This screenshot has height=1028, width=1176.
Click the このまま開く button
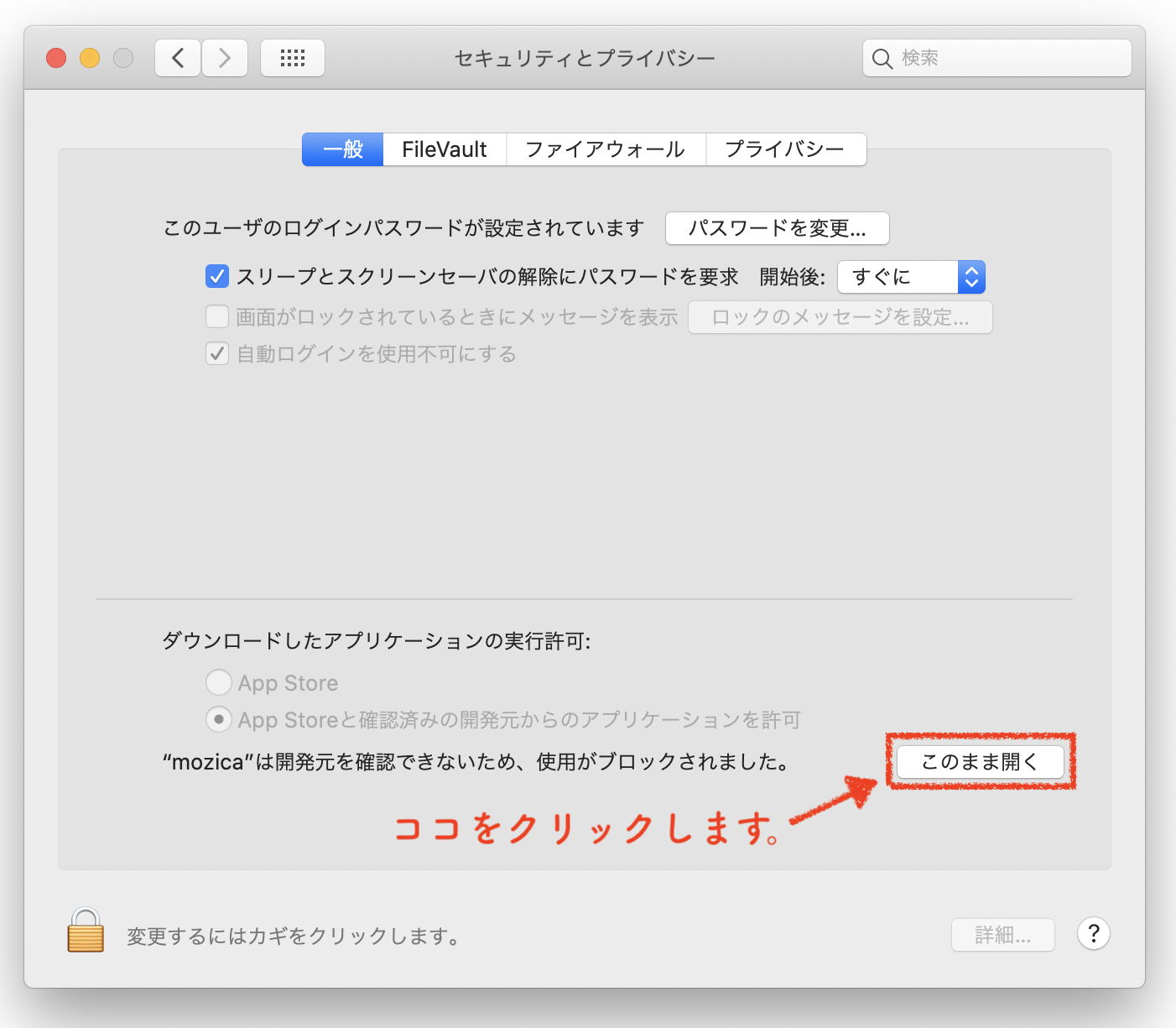click(980, 762)
